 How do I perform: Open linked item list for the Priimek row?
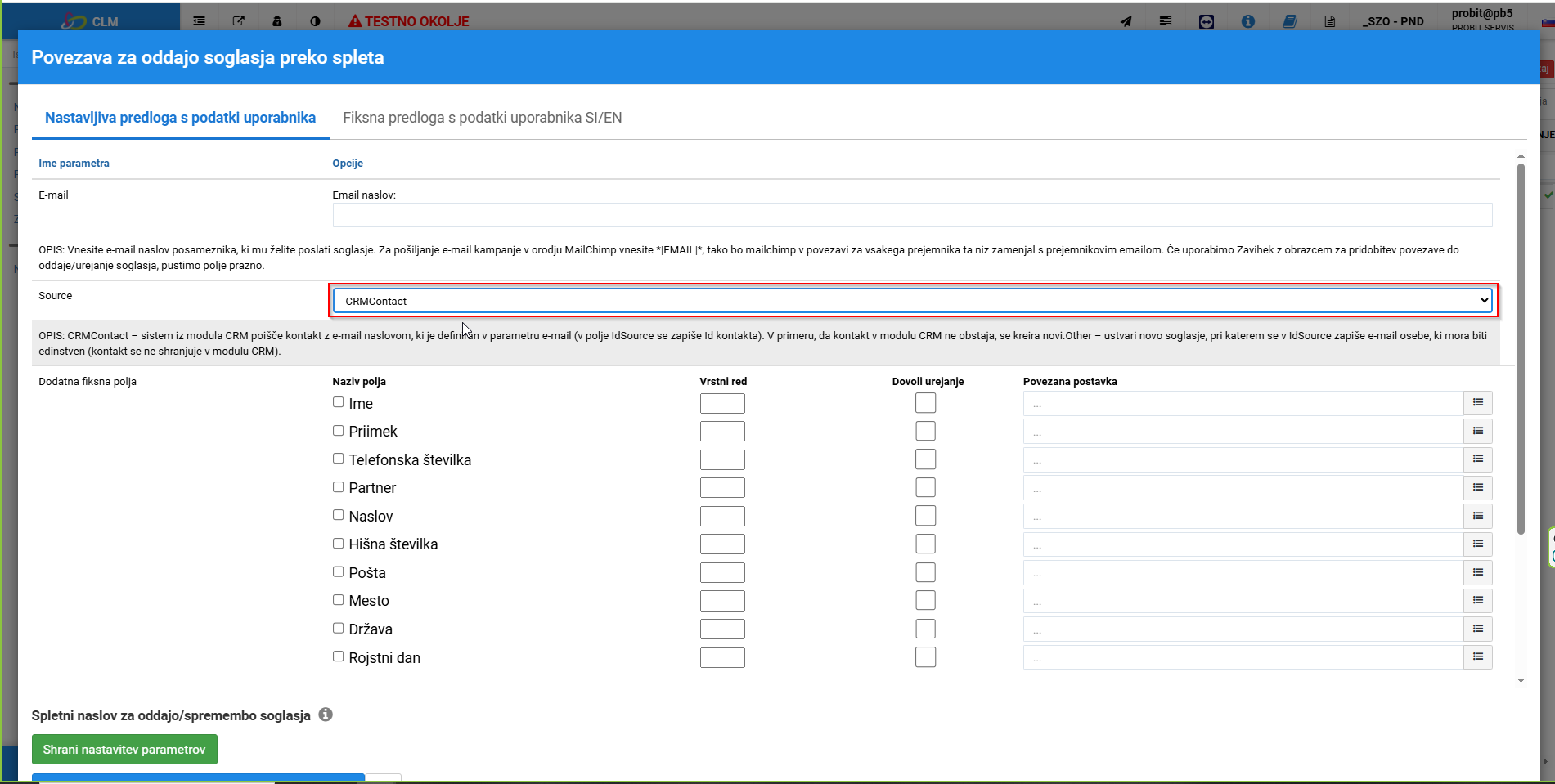click(1478, 431)
